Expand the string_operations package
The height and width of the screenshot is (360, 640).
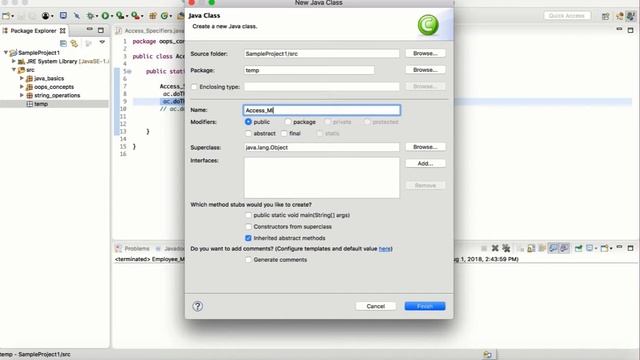(x=22, y=95)
